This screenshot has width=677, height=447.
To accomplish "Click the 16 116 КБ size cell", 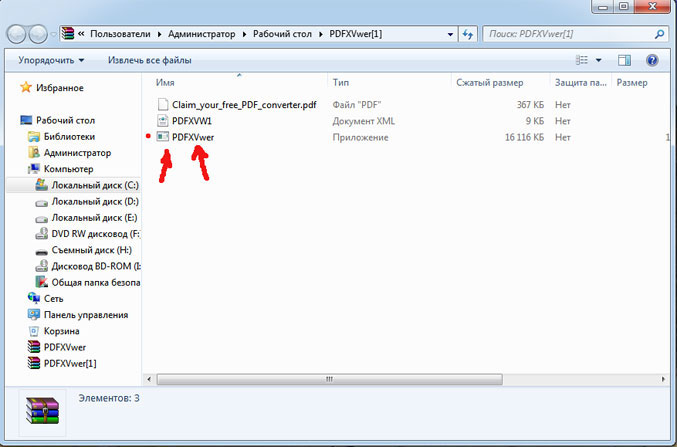I will click(x=525, y=137).
